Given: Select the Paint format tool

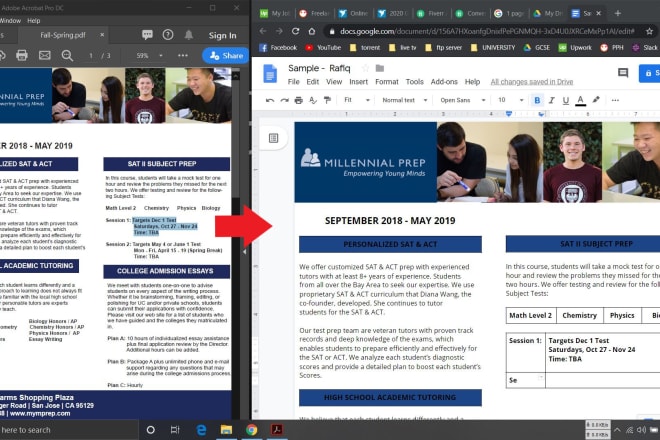Looking at the screenshot, I should 327,100.
